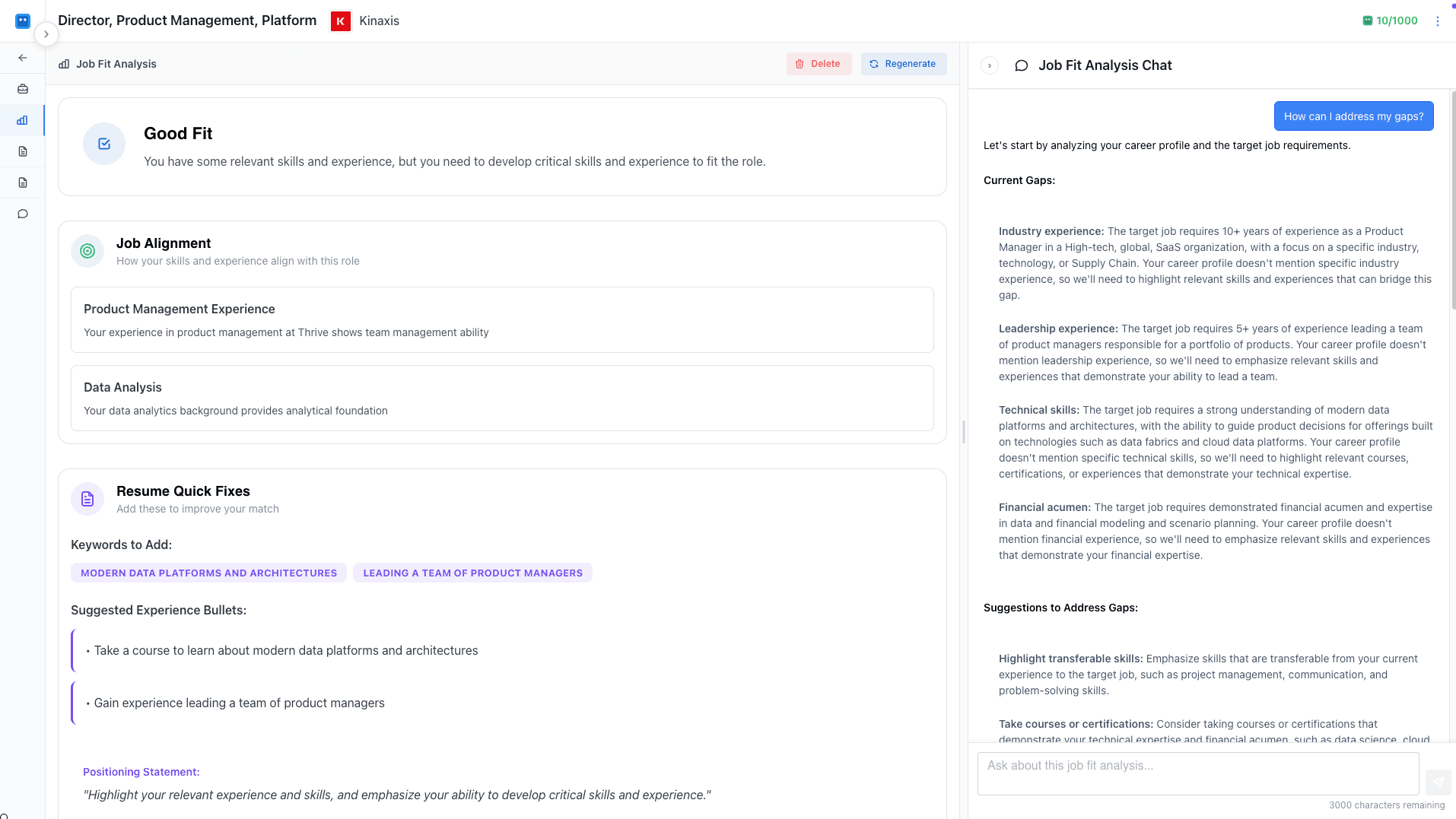The height and width of the screenshot is (819, 1456).
Task: Click the blue robot app logo
Action: pos(22,21)
